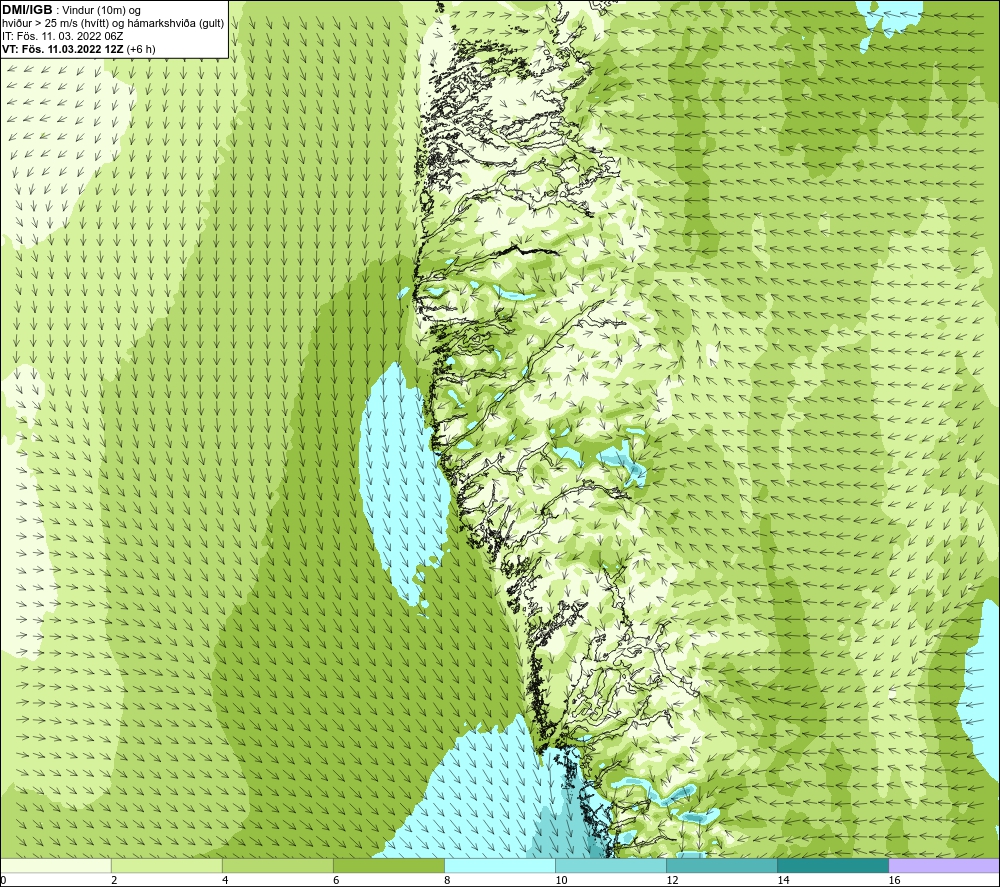1000x887 pixels.
Task: Click the '4' tick label on color bar
Action: [225, 881]
